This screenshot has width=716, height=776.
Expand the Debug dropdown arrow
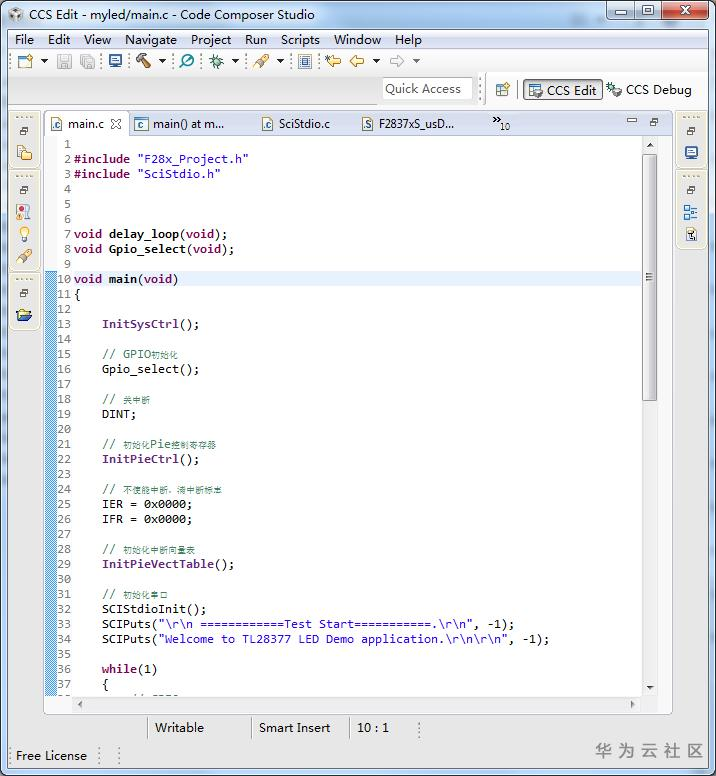tap(235, 61)
